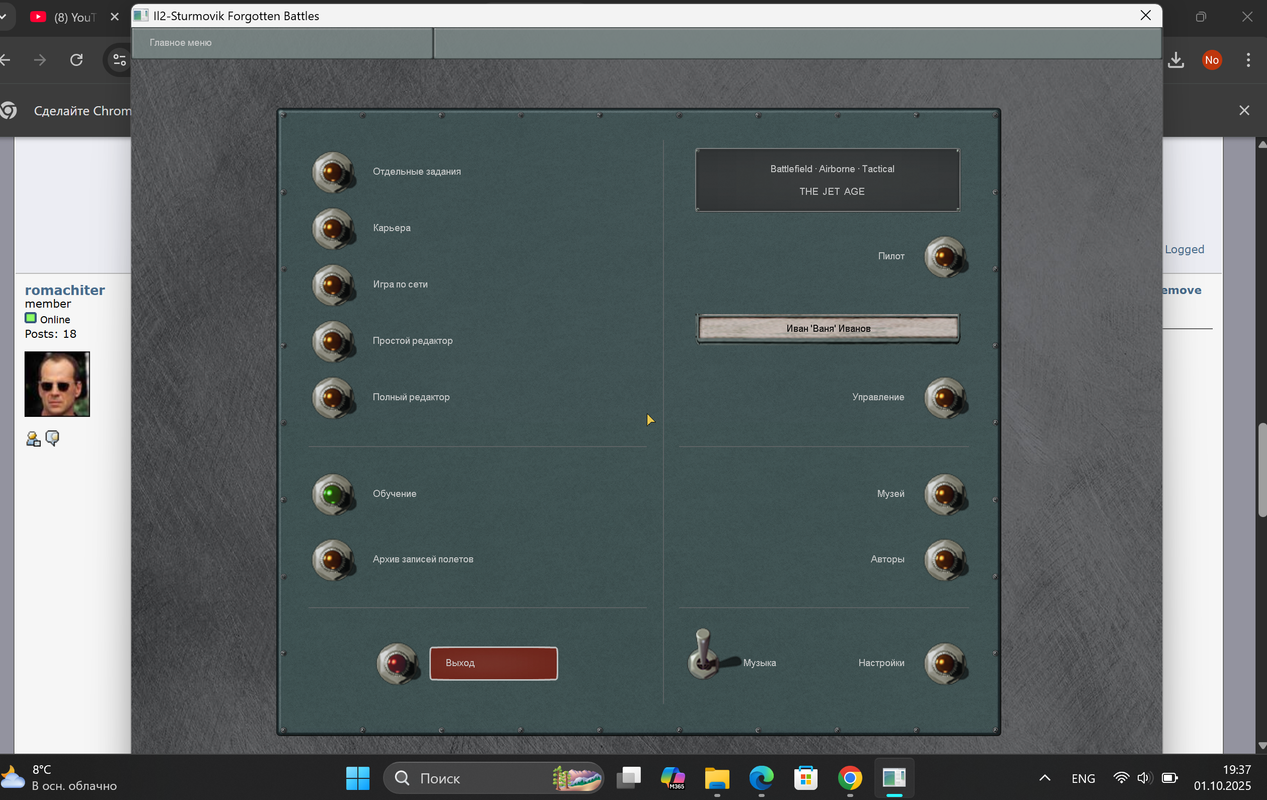Show Авторы with its round button
This screenshot has height=800, width=1267.
[945, 560]
